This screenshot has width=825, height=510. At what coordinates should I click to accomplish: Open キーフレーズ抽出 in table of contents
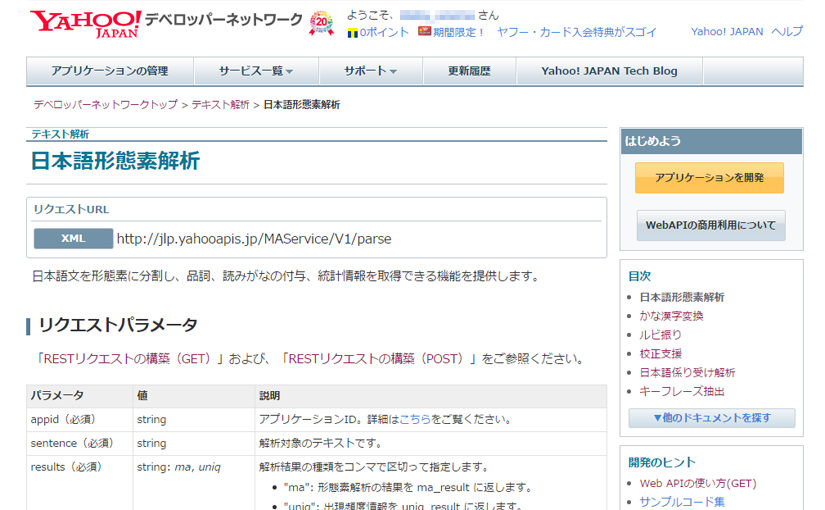[682, 392]
